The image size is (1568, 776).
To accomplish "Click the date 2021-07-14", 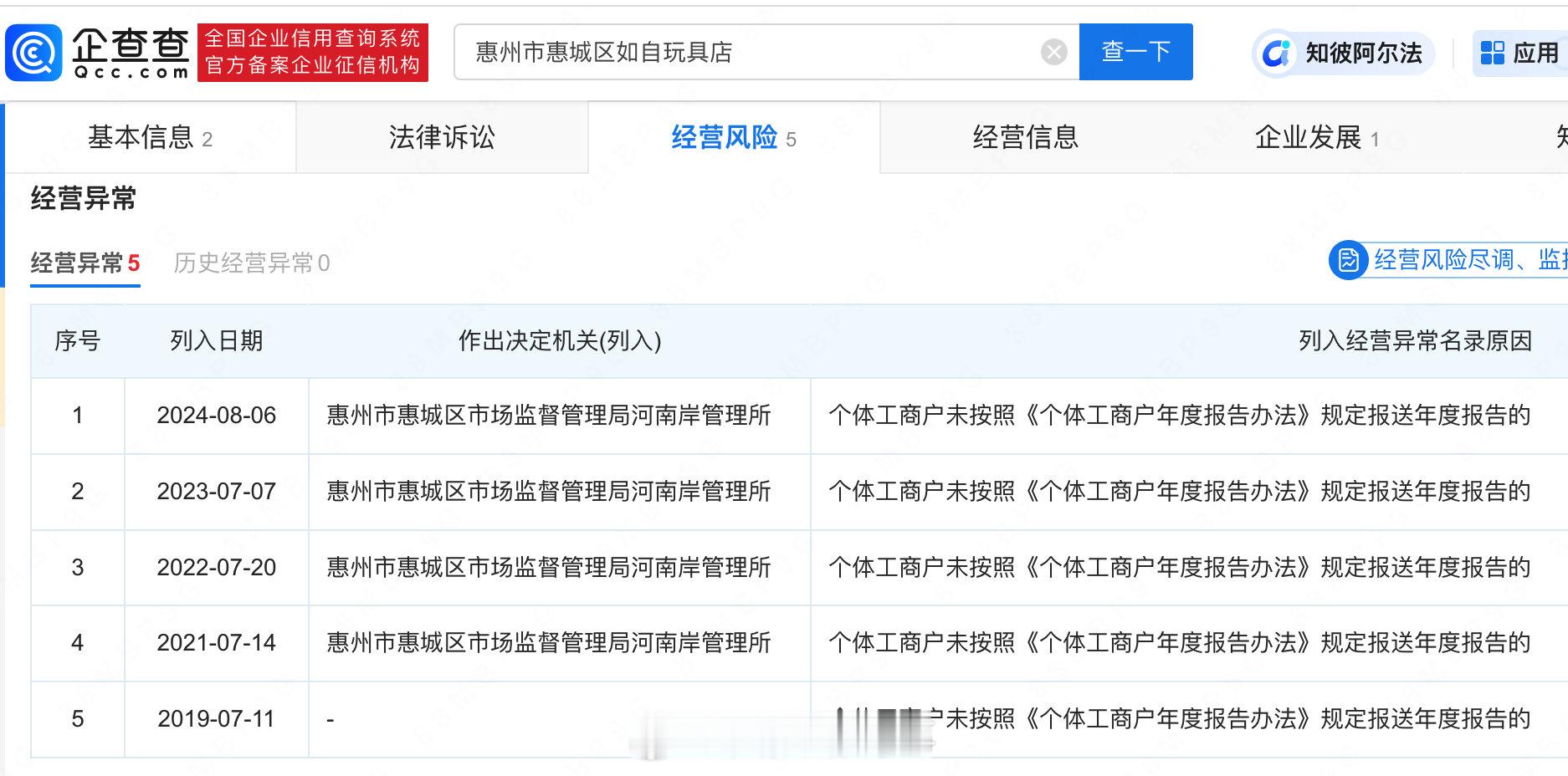I will coord(217,643).
